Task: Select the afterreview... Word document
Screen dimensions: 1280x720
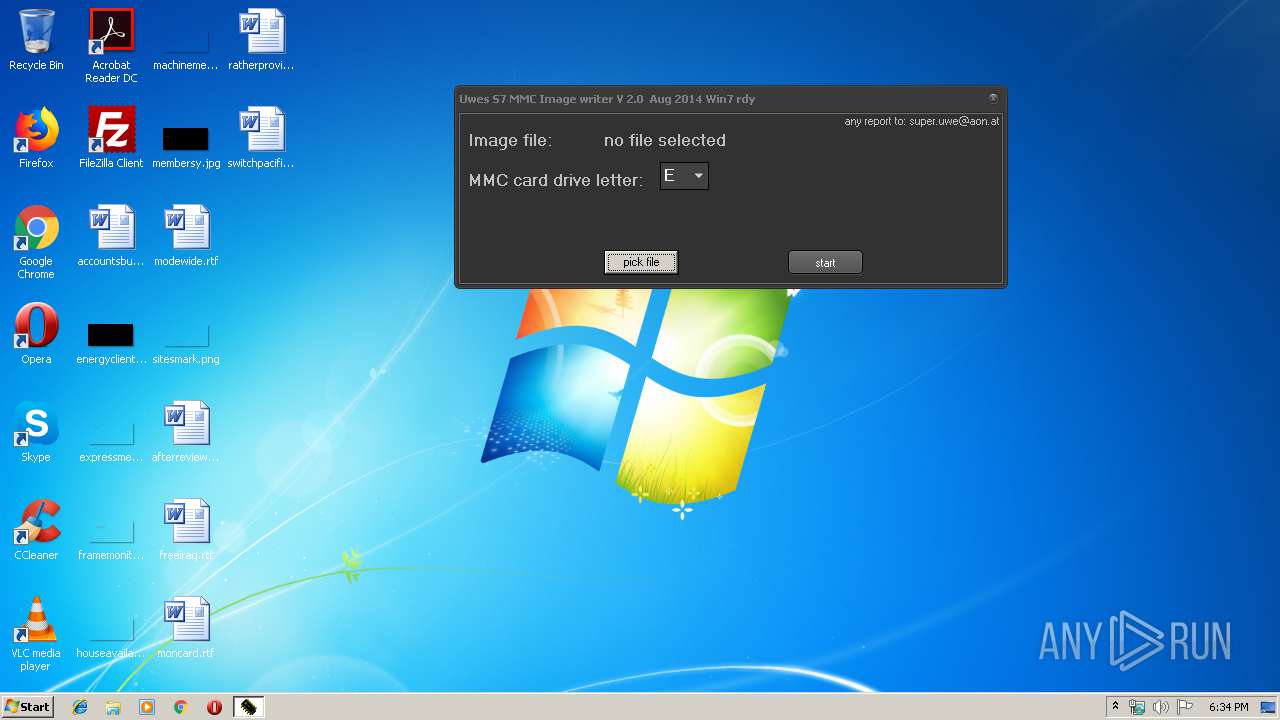Action: click(x=186, y=432)
